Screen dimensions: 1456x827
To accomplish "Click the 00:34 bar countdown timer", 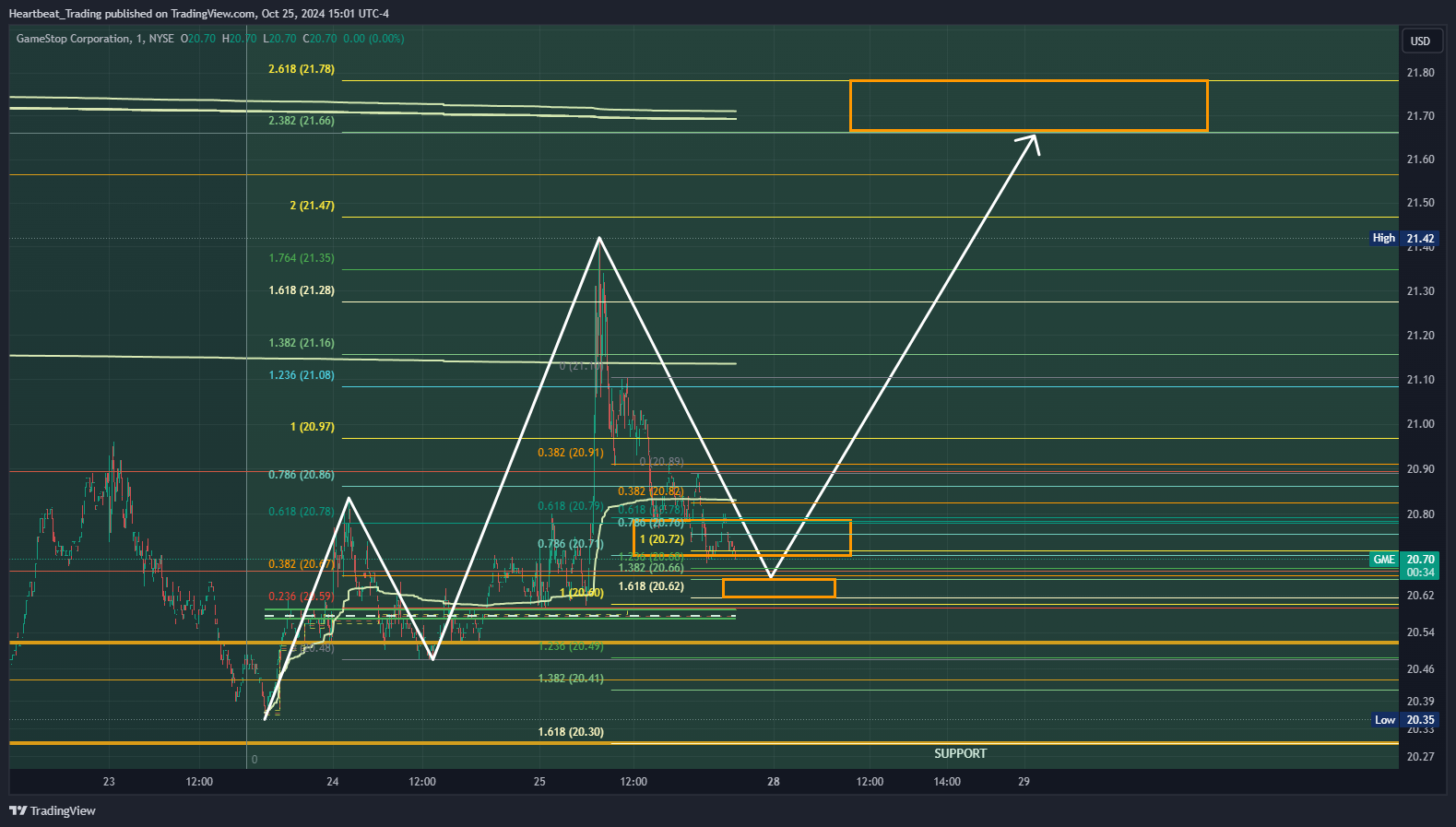I will tap(1420, 573).
